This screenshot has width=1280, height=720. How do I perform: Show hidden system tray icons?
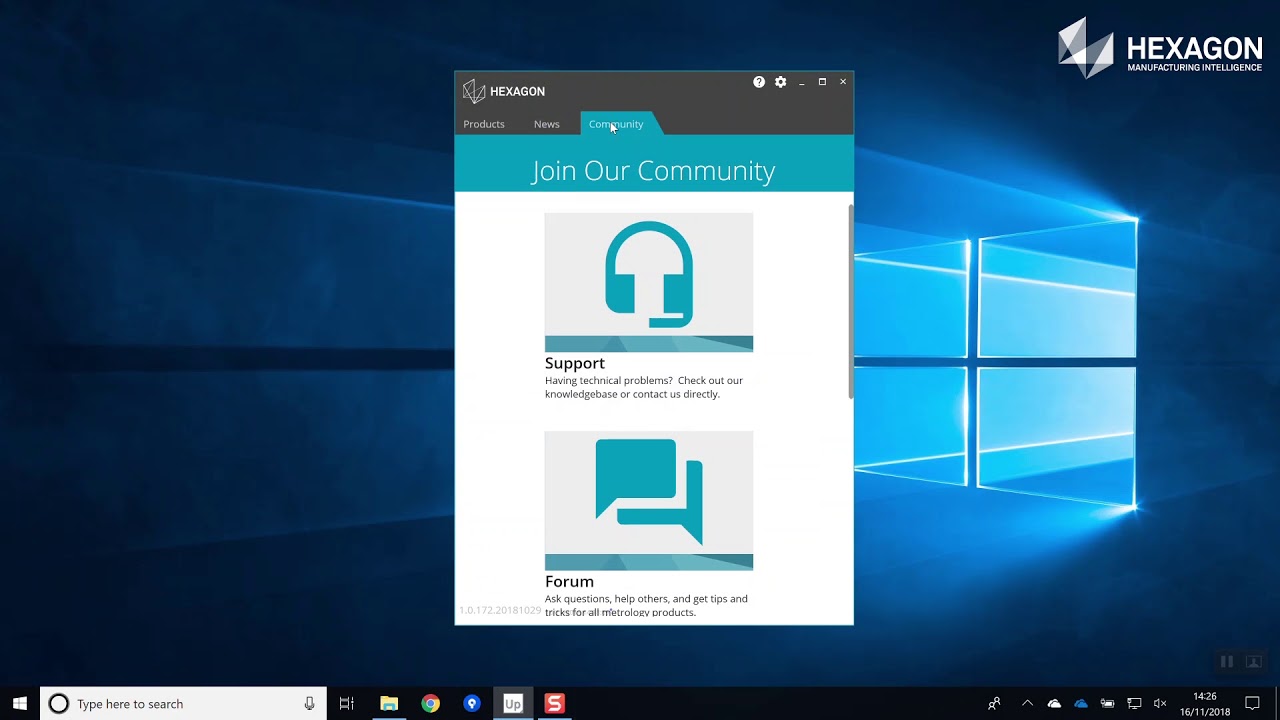coord(1027,704)
